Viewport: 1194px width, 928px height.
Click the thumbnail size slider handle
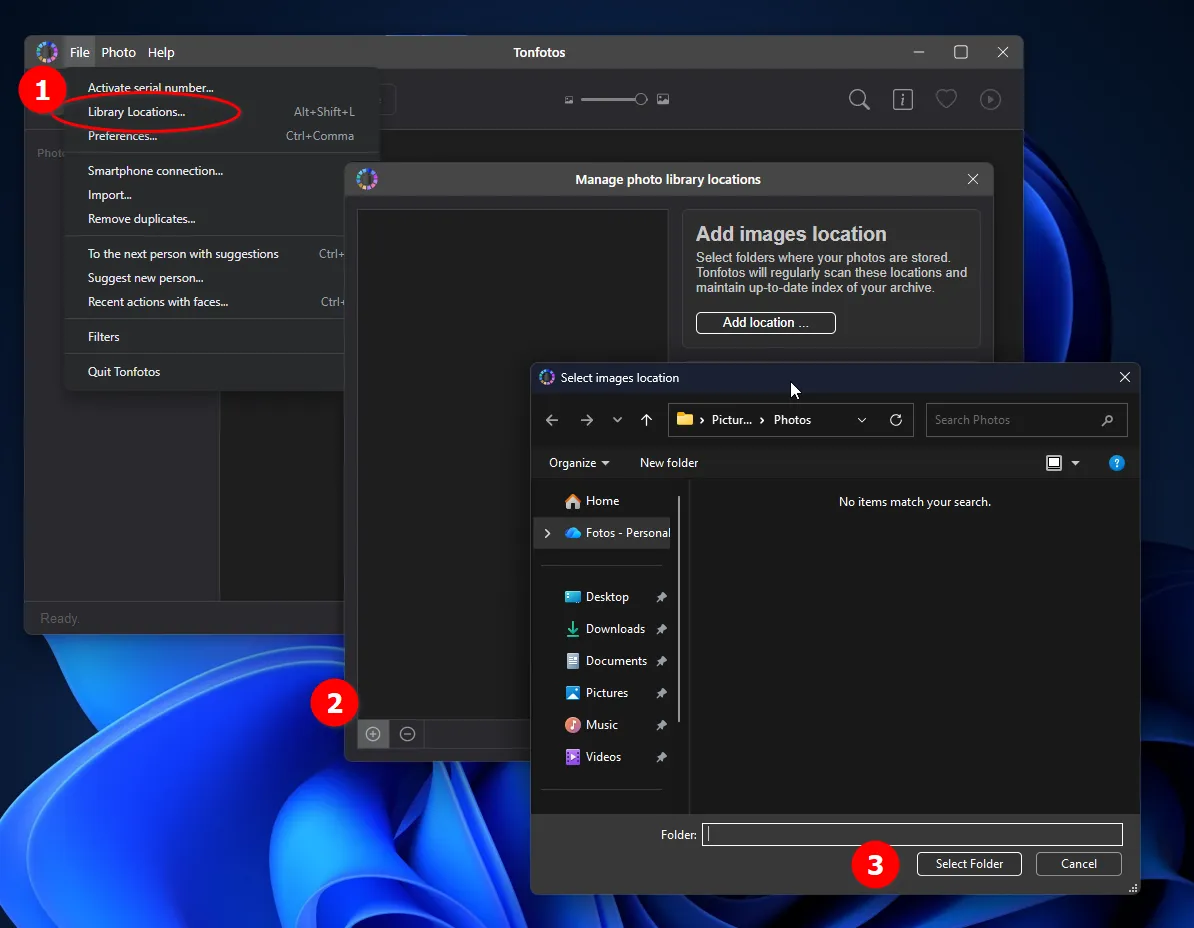click(641, 99)
